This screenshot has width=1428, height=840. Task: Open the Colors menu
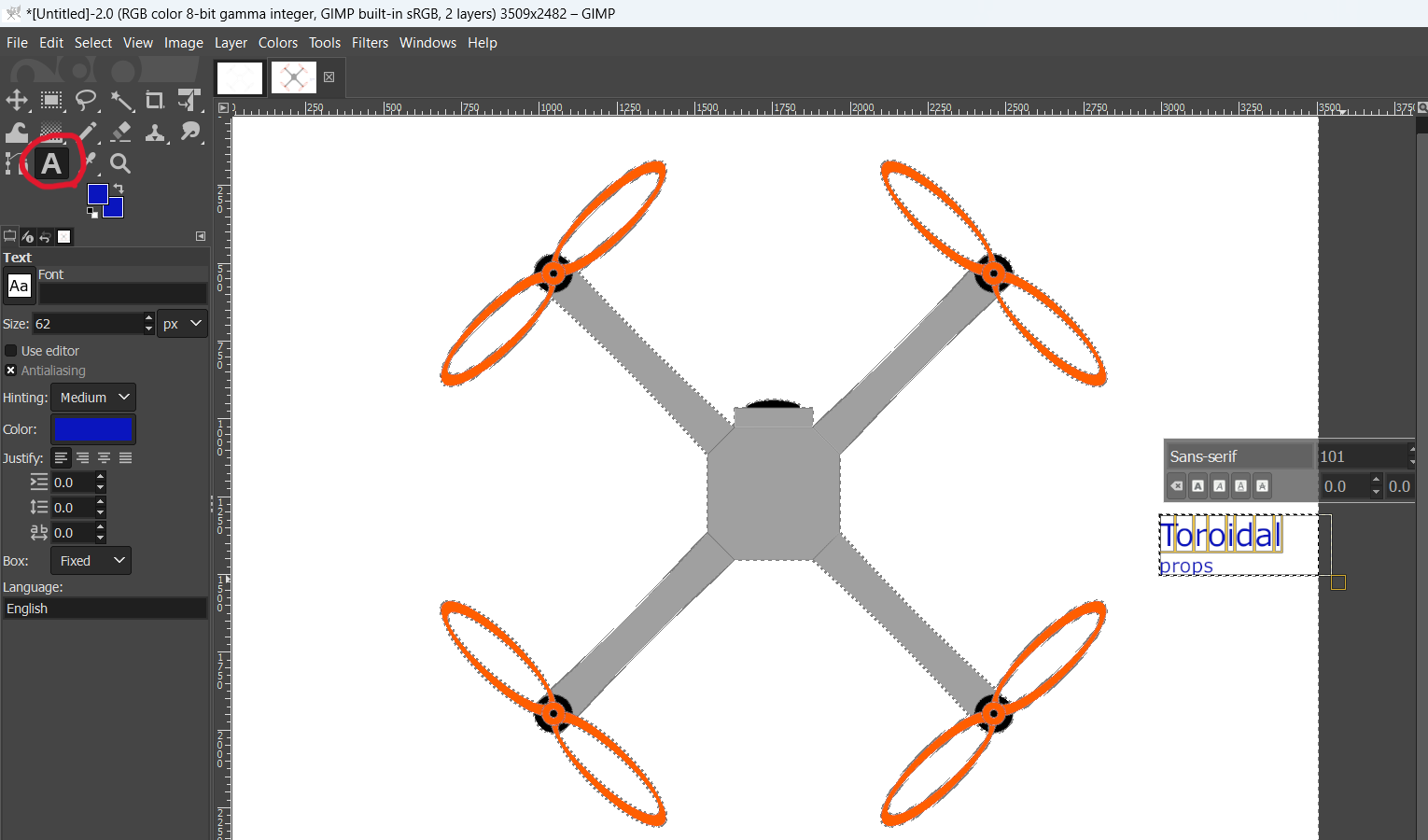(278, 43)
